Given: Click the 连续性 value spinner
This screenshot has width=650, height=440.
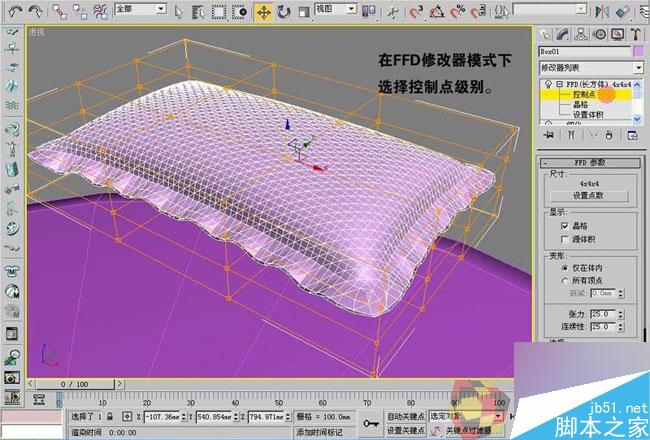Looking at the screenshot, I should pyautogui.click(x=621, y=327).
